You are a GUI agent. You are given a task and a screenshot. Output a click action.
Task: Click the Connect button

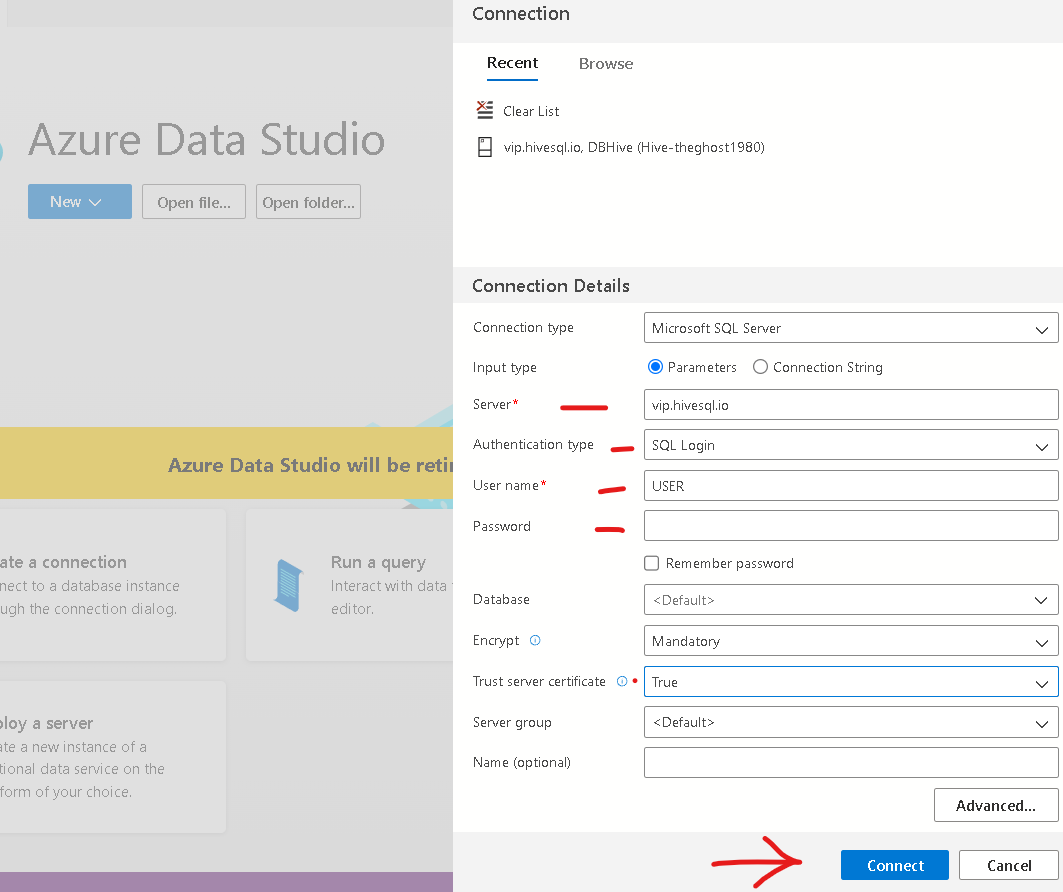895,866
